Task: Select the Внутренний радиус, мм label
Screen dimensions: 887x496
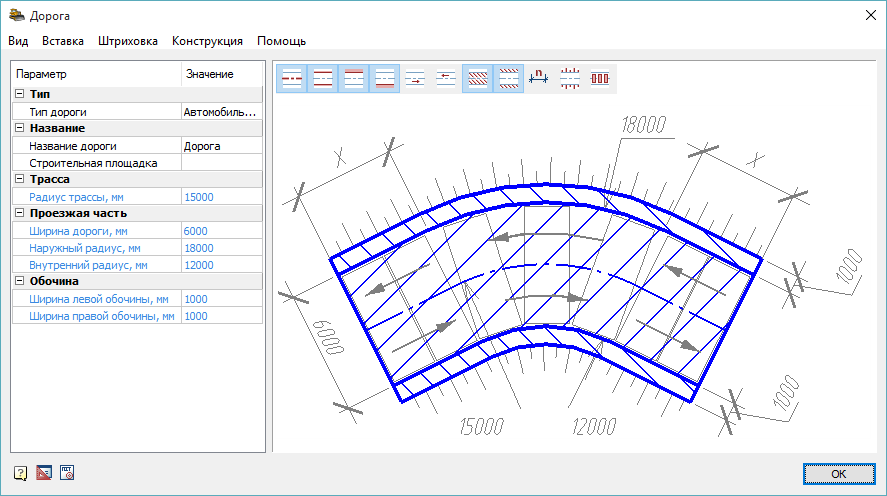Action: coord(88,265)
